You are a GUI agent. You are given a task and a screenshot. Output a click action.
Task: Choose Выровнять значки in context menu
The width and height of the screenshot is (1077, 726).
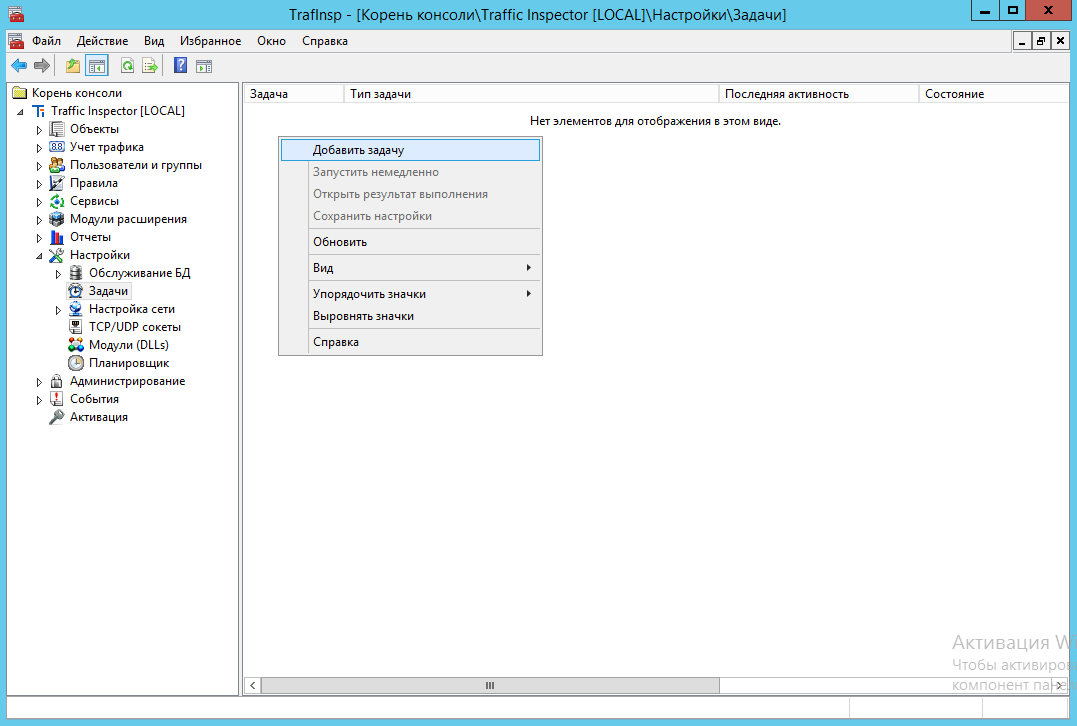[x=410, y=316]
